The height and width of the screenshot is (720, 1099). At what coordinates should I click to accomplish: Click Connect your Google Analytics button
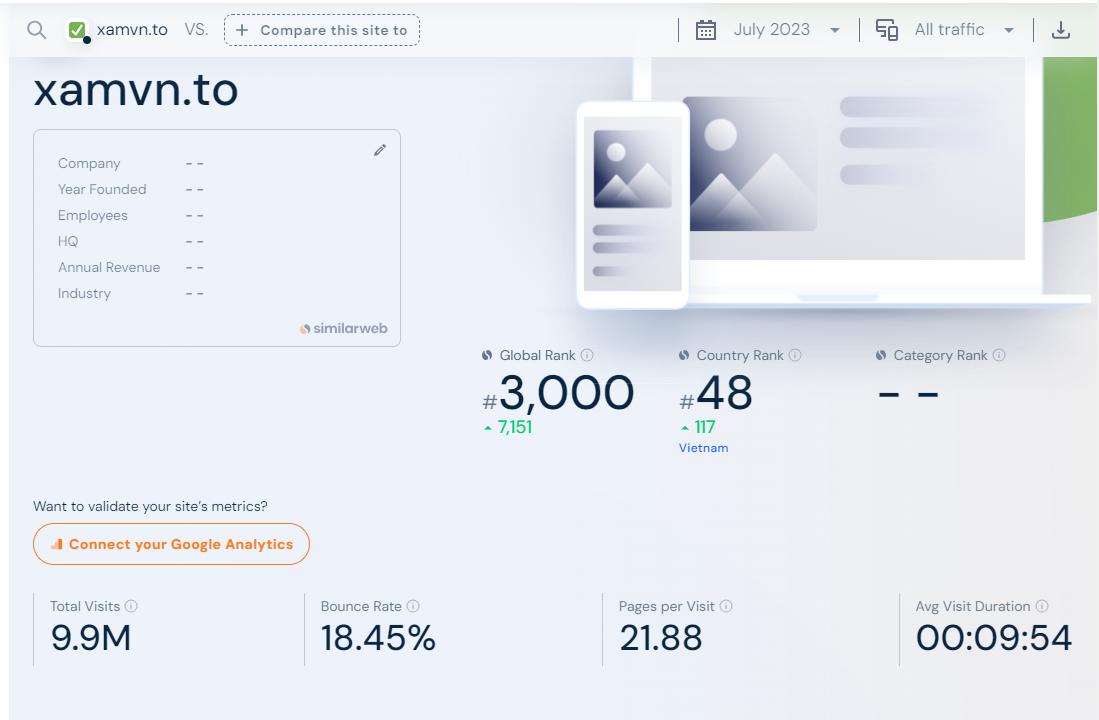tap(171, 545)
